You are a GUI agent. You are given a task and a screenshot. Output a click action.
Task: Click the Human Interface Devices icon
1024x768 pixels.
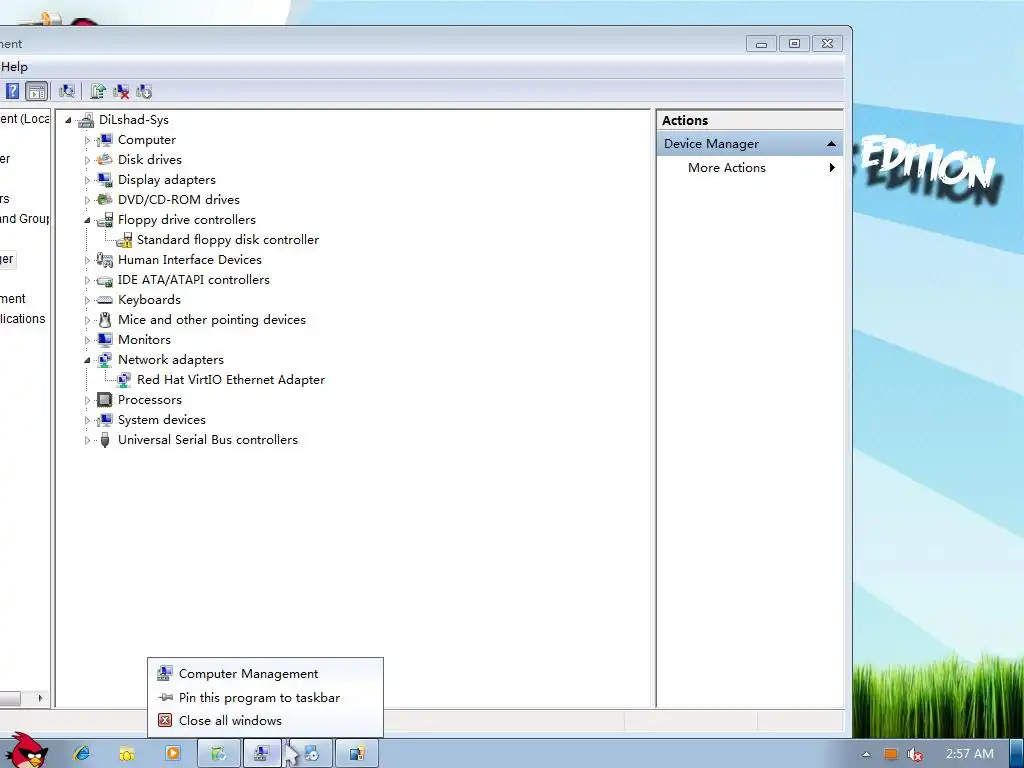[x=104, y=260]
